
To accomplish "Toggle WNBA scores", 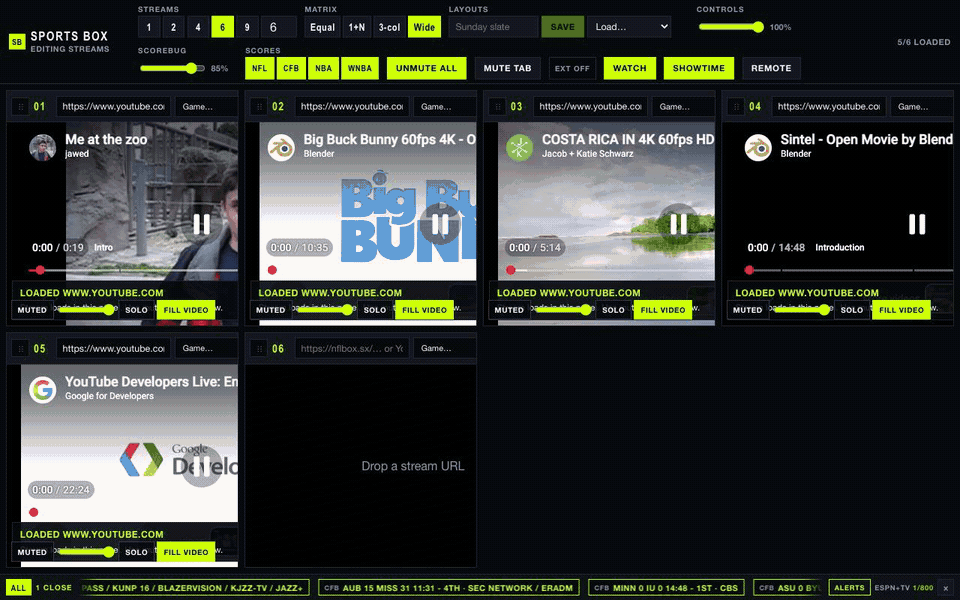I will [x=360, y=68].
